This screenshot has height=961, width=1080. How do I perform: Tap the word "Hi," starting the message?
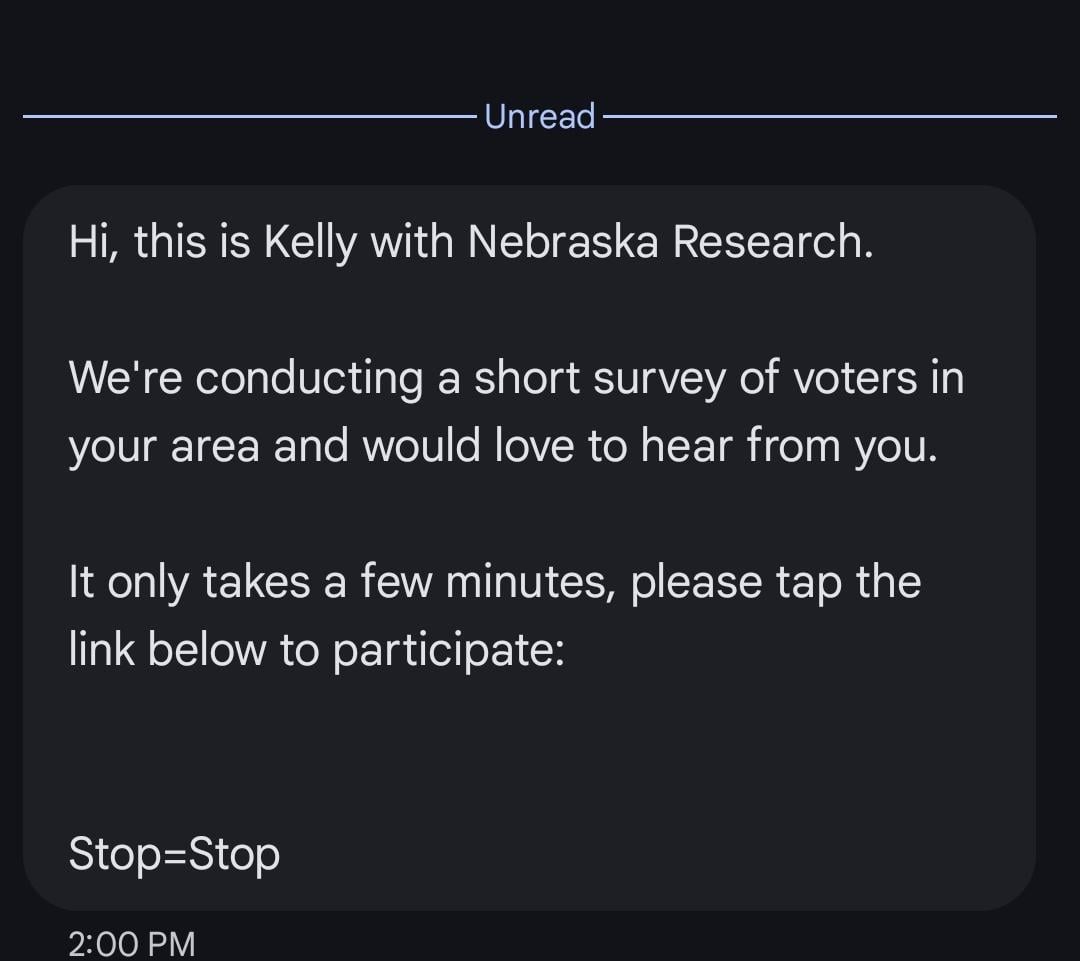coord(93,242)
